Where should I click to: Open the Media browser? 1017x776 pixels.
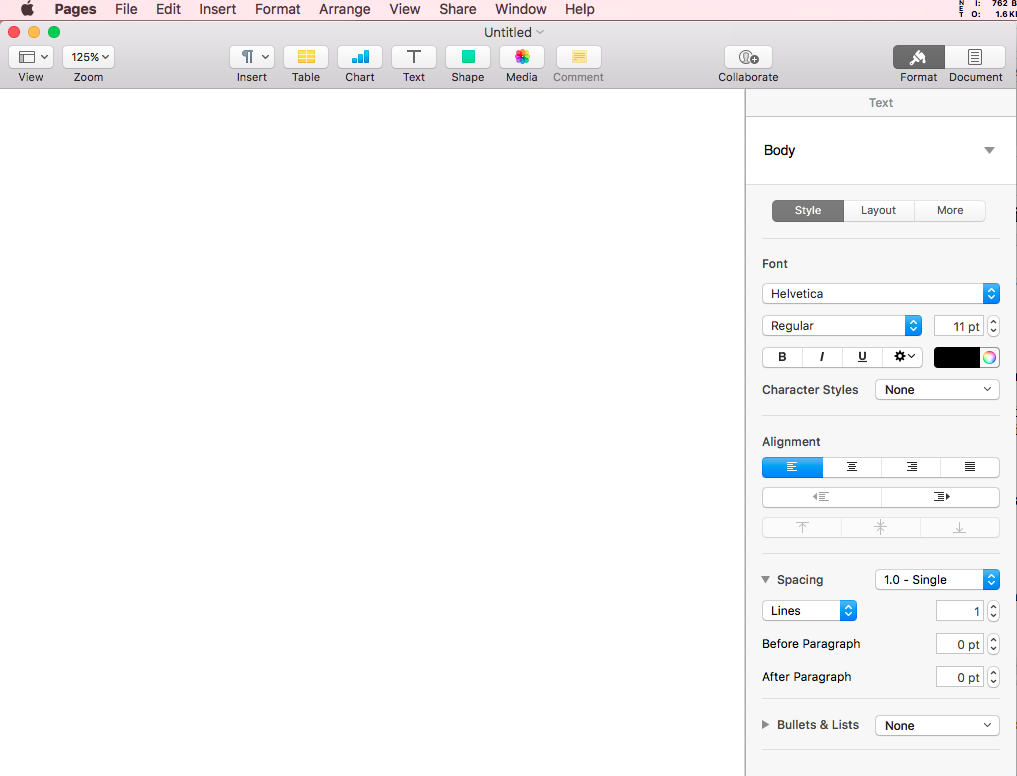[521, 56]
